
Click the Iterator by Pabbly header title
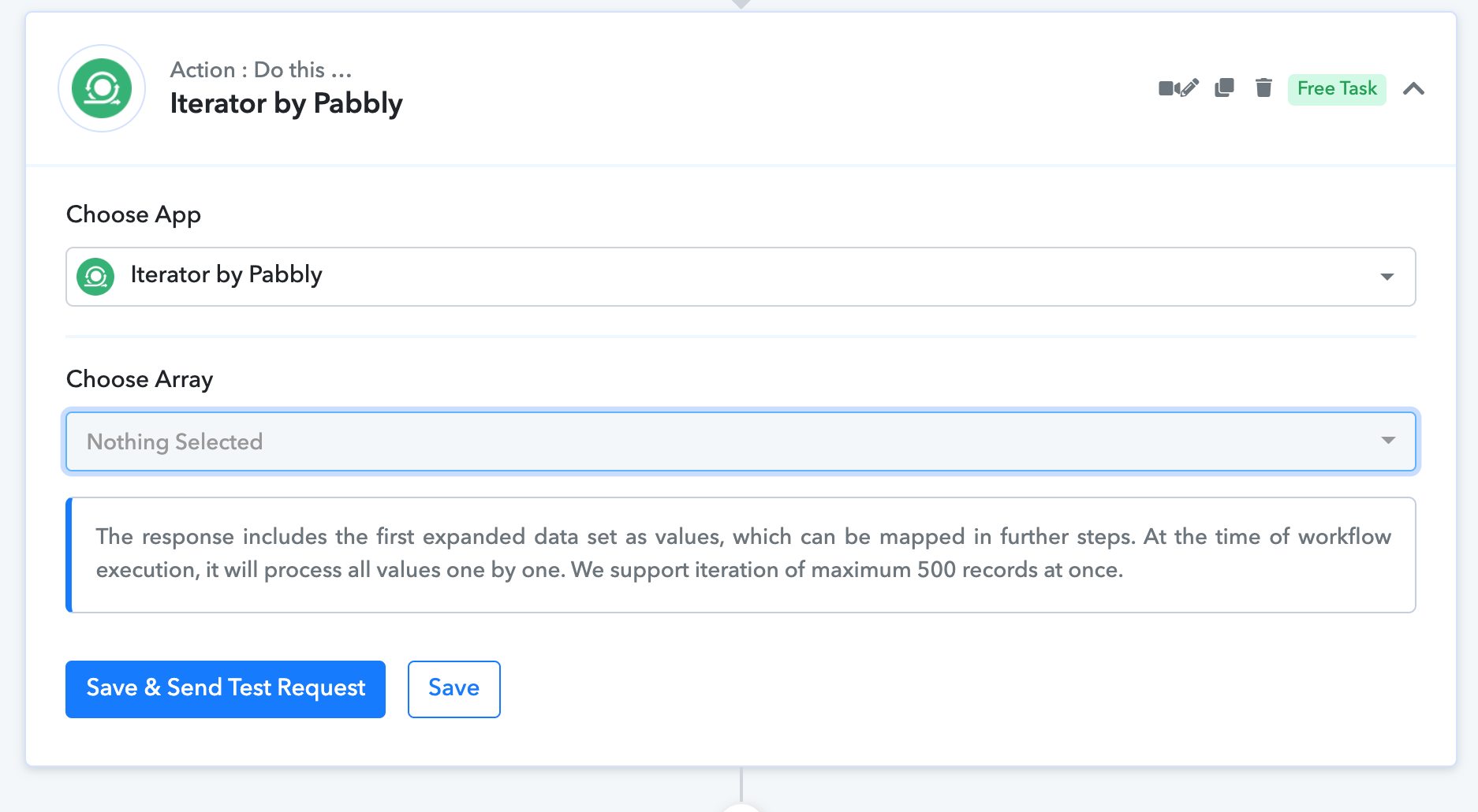(x=286, y=103)
